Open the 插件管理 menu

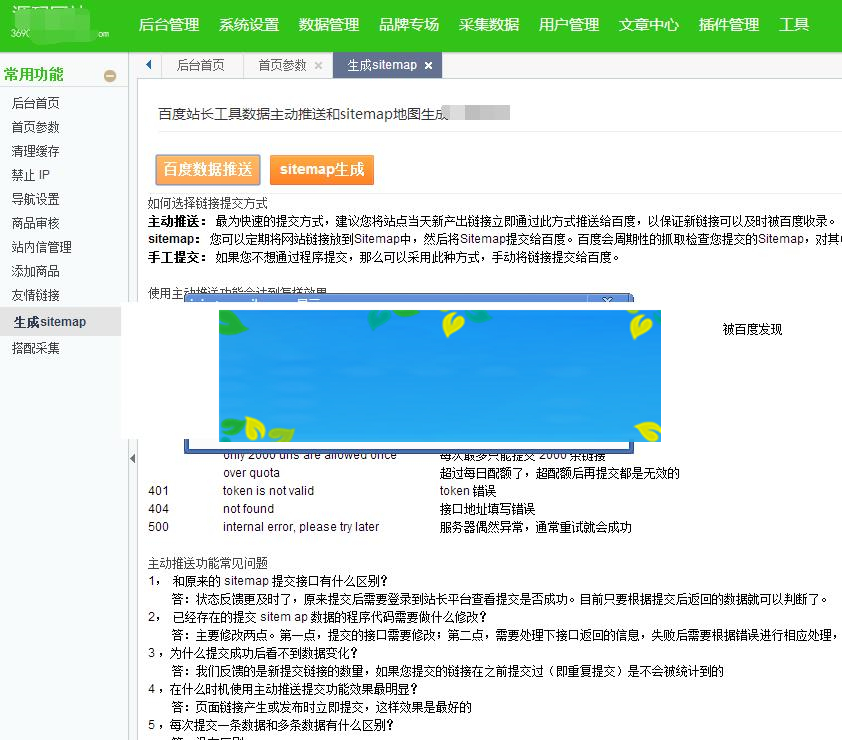[x=729, y=24]
